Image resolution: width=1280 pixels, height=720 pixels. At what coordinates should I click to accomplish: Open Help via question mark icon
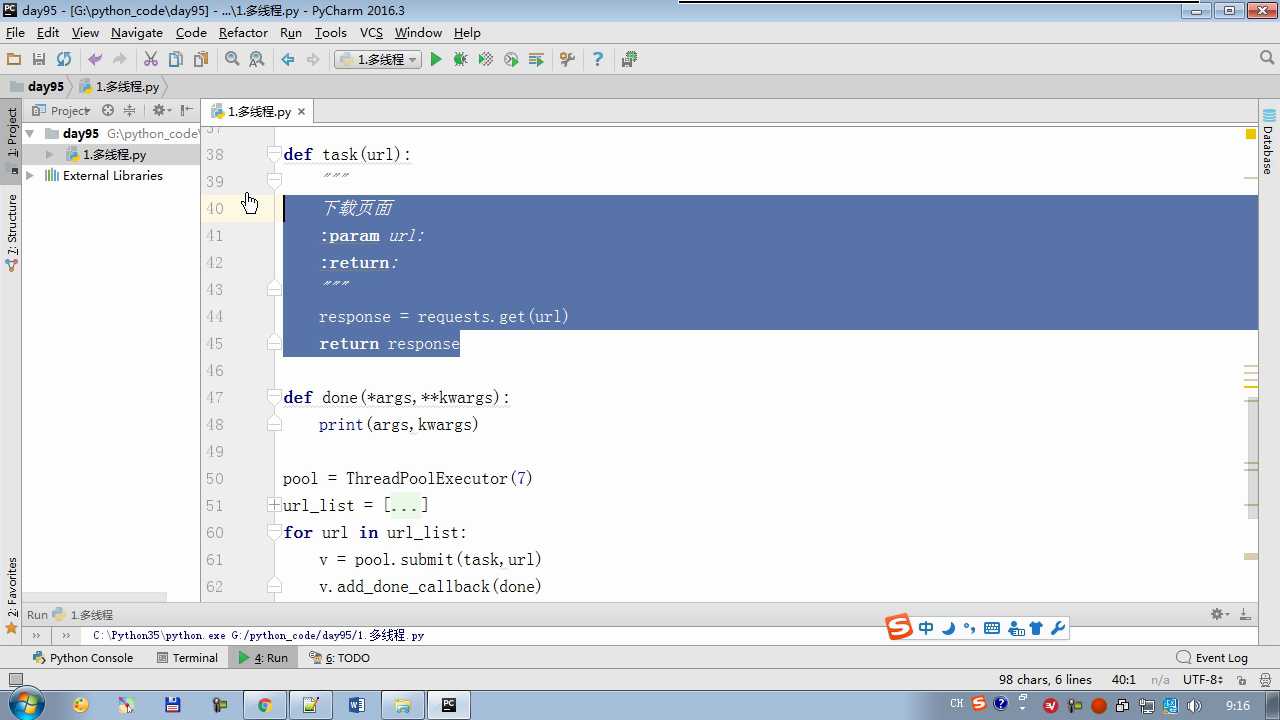[x=598, y=60]
